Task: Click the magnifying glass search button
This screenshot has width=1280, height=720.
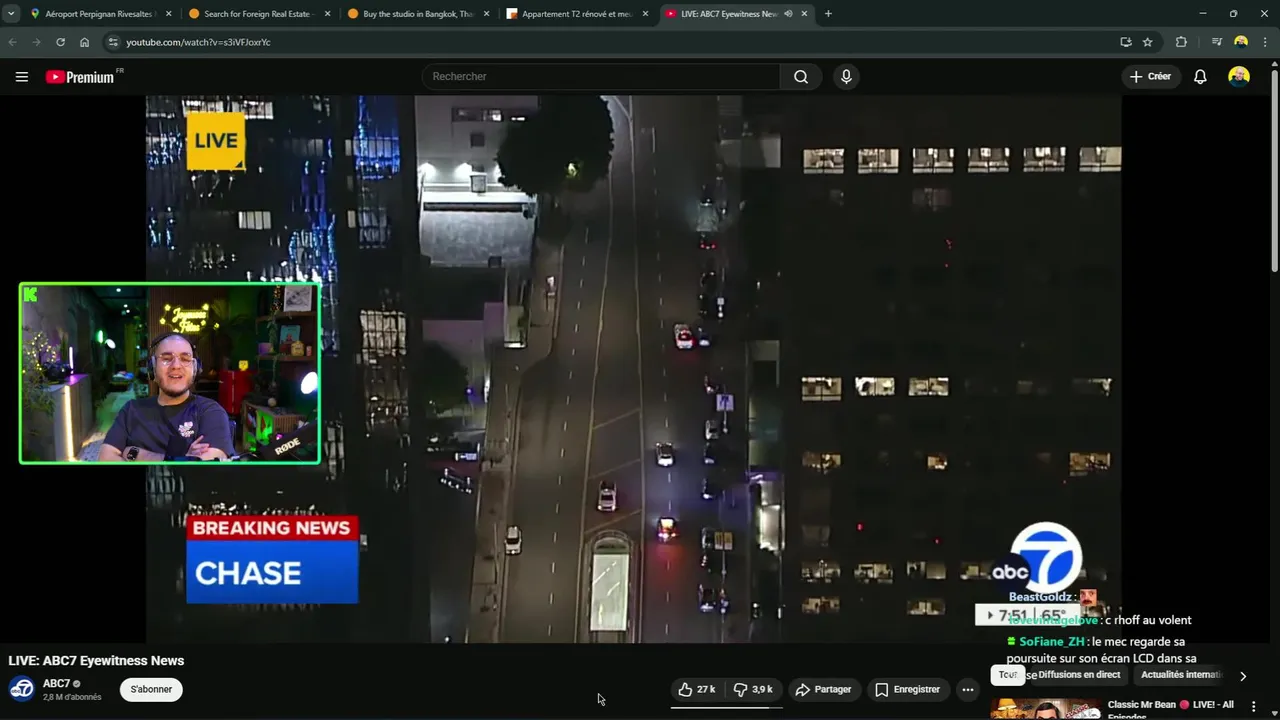Action: [x=801, y=76]
